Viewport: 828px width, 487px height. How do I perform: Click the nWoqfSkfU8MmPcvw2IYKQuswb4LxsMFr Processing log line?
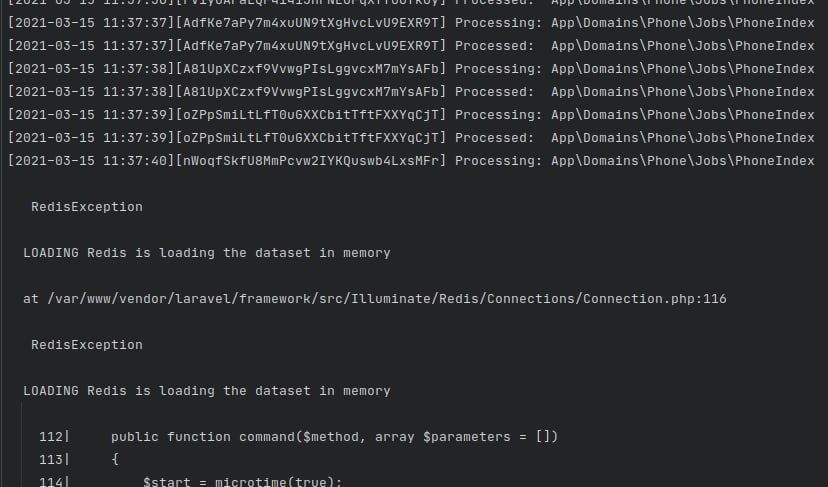[411, 161]
